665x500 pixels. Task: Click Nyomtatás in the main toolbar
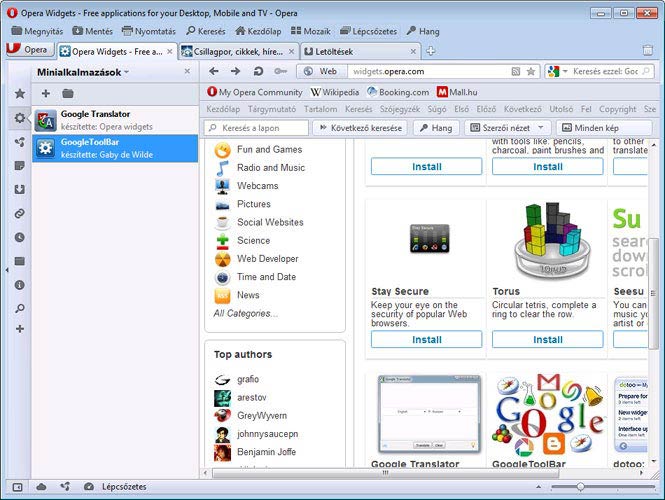point(148,31)
